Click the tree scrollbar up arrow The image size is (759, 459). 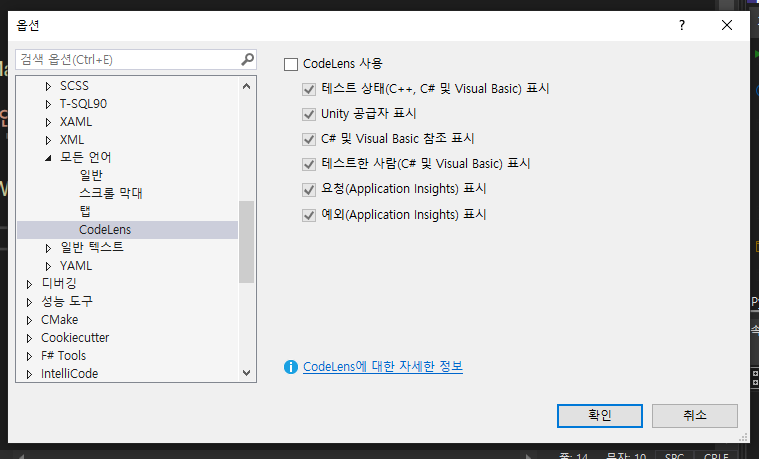246,87
